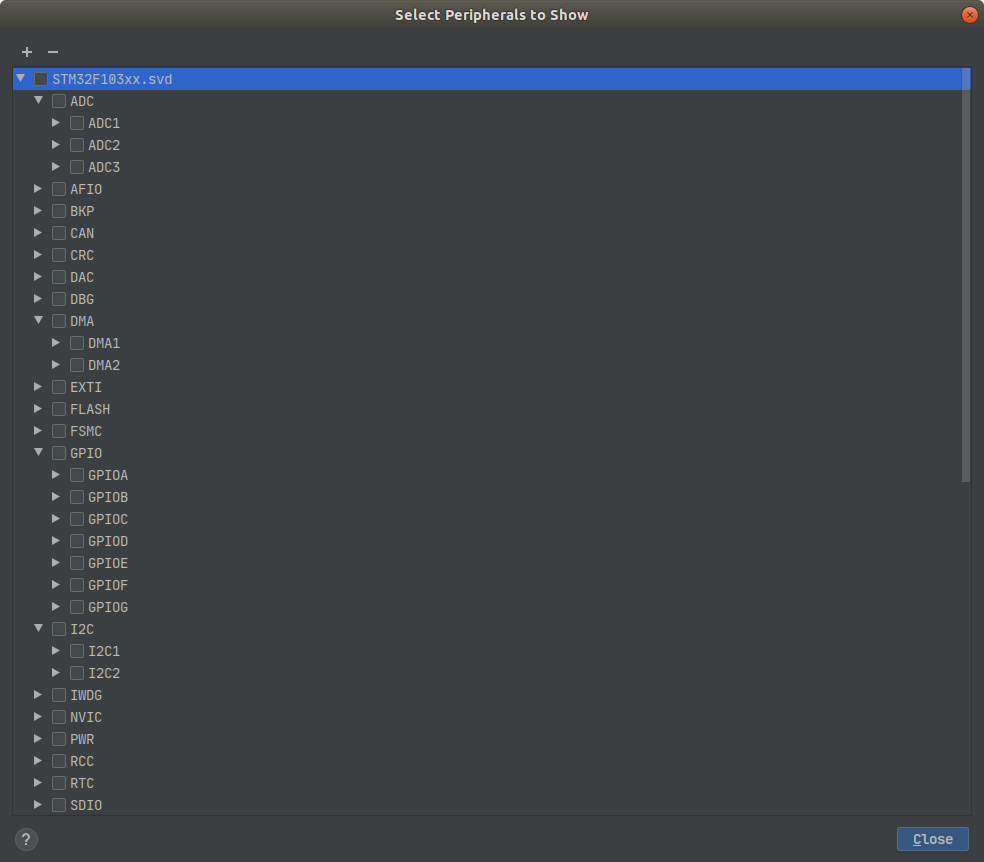Select the EXTI row label
984x862 pixels.
(86, 387)
